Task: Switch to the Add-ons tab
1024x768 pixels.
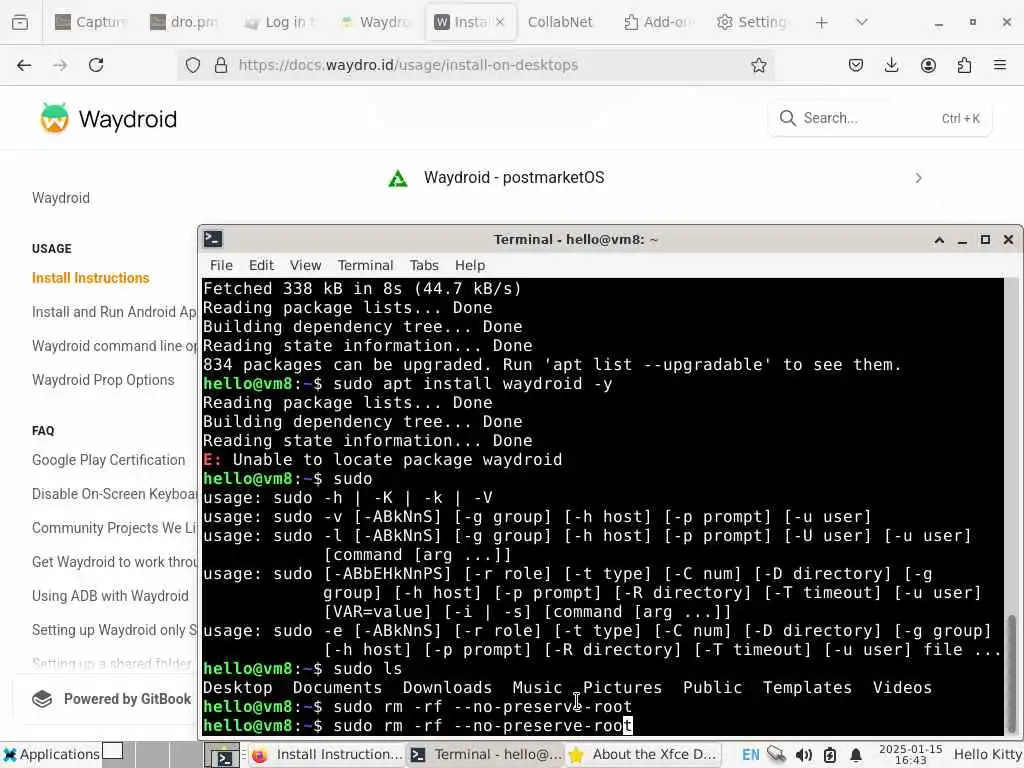Action: (x=658, y=22)
